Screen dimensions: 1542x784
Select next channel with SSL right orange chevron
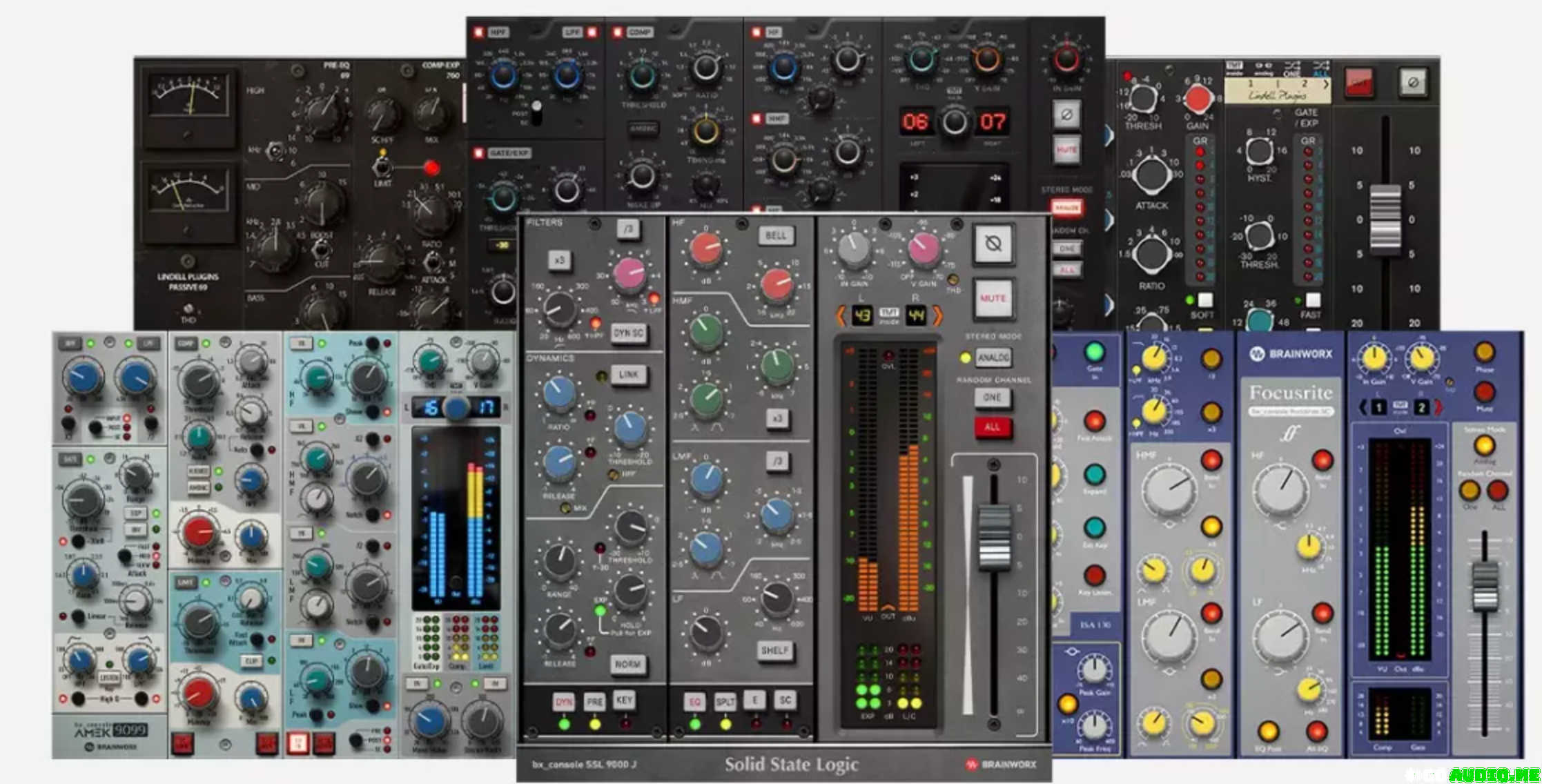[x=937, y=316]
